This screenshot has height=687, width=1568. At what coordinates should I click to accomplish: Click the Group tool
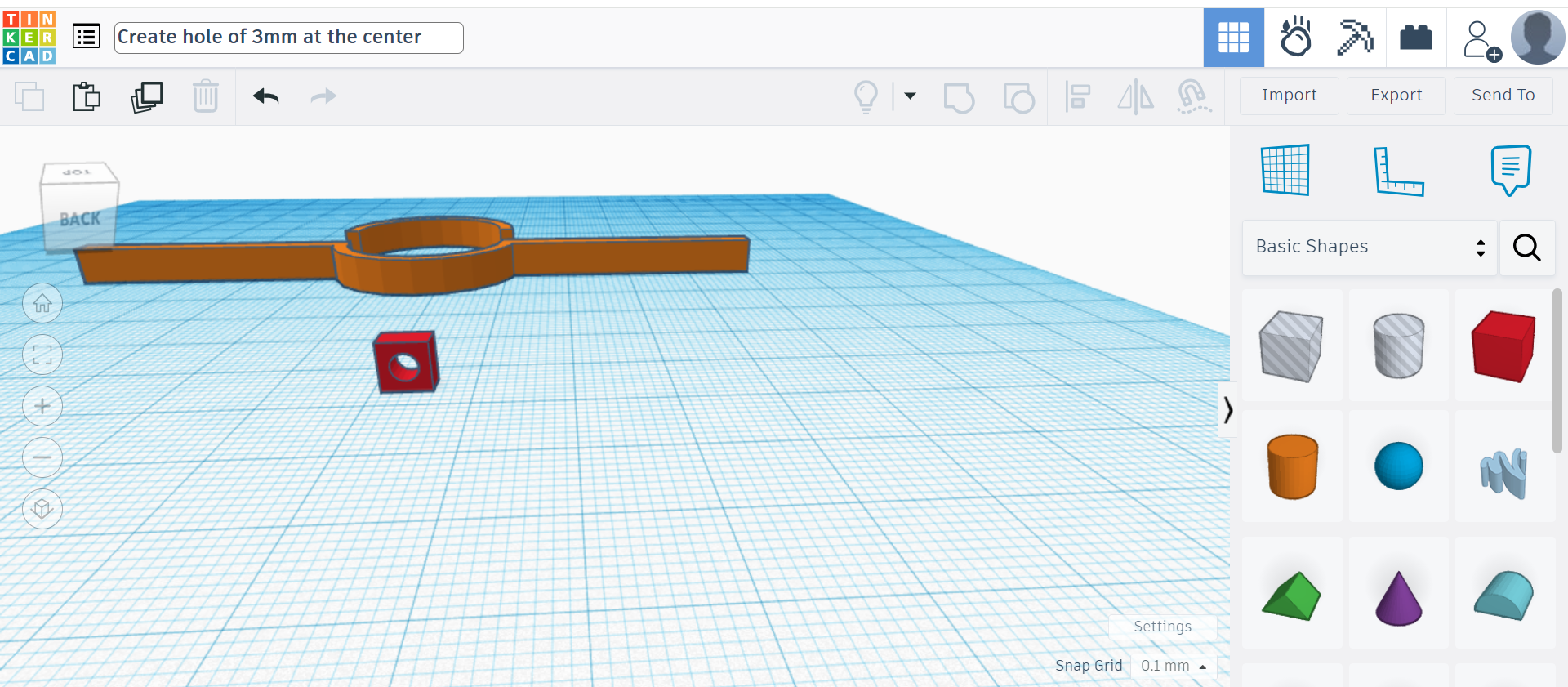959,97
